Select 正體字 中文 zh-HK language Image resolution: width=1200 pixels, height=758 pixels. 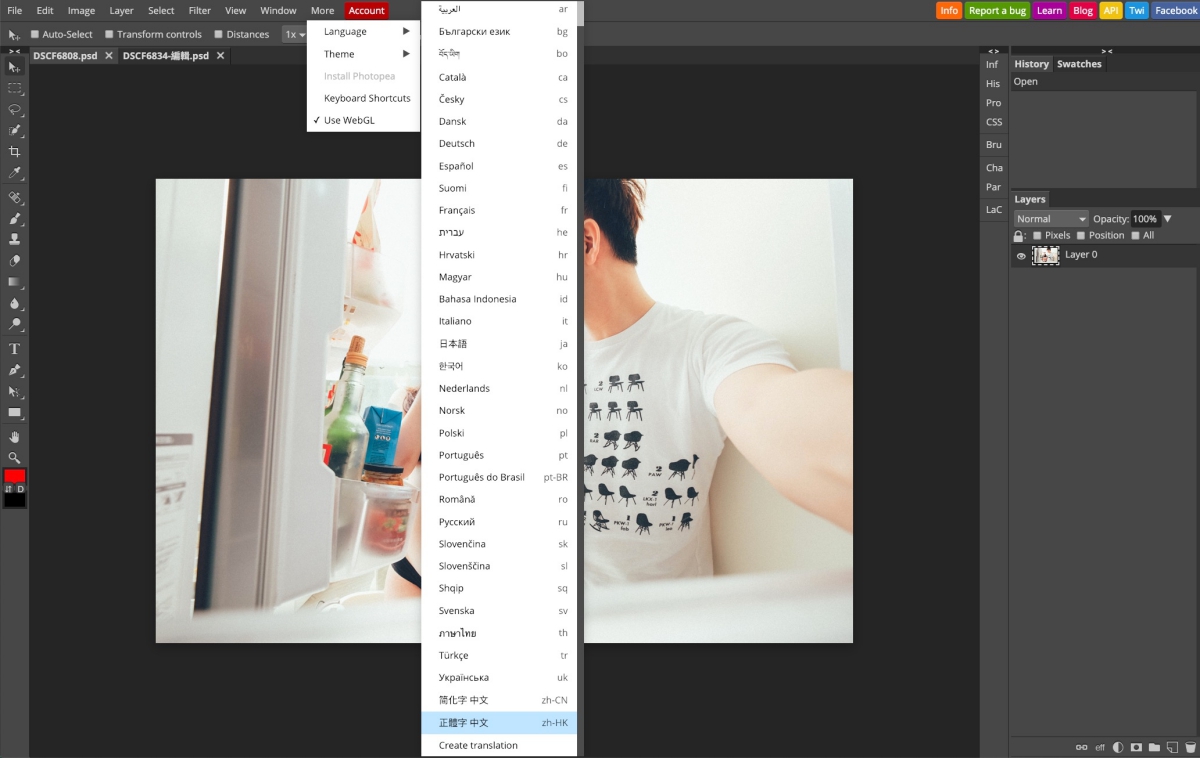click(x=499, y=722)
